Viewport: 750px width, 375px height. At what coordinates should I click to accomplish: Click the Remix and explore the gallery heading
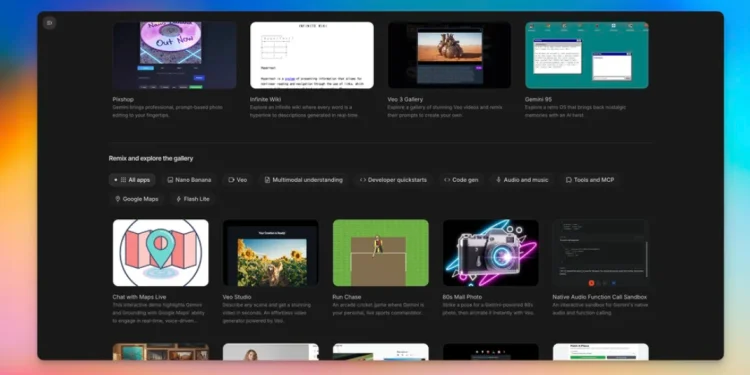click(x=151, y=158)
